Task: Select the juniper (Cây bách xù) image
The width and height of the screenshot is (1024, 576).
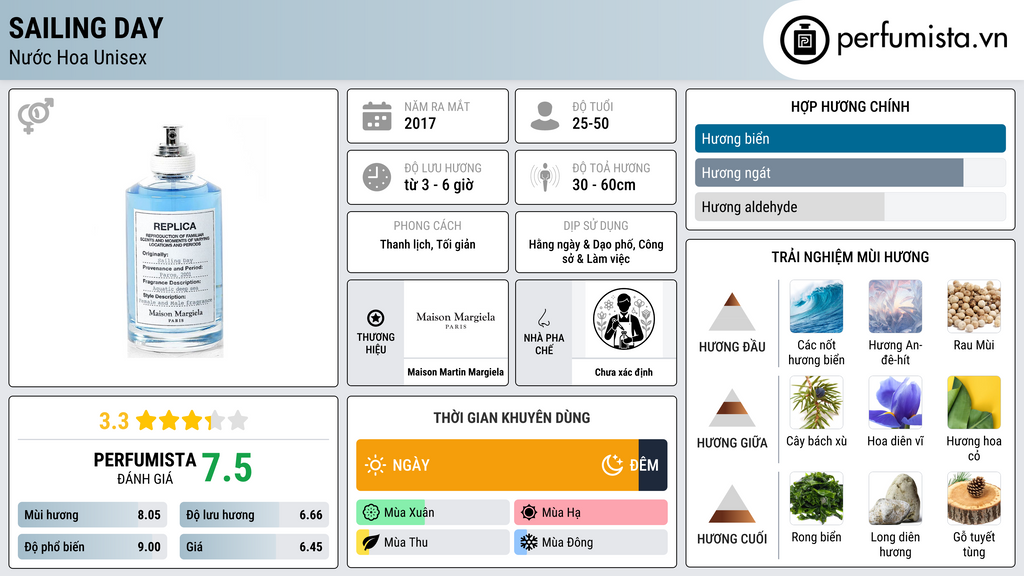Action: (816, 403)
